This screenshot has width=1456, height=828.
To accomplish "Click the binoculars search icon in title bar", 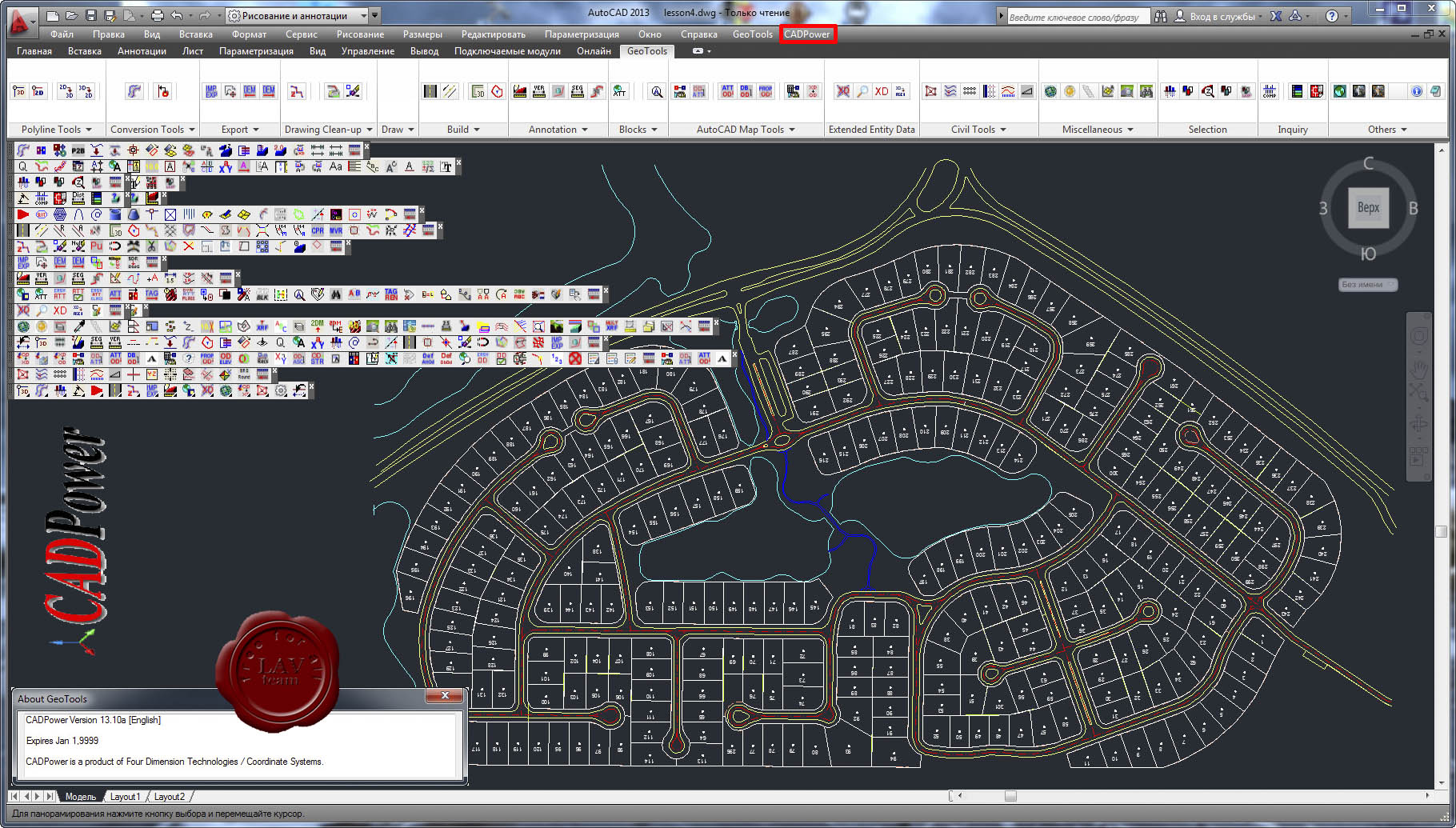I will pyautogui.click(x=1161, y=16).
